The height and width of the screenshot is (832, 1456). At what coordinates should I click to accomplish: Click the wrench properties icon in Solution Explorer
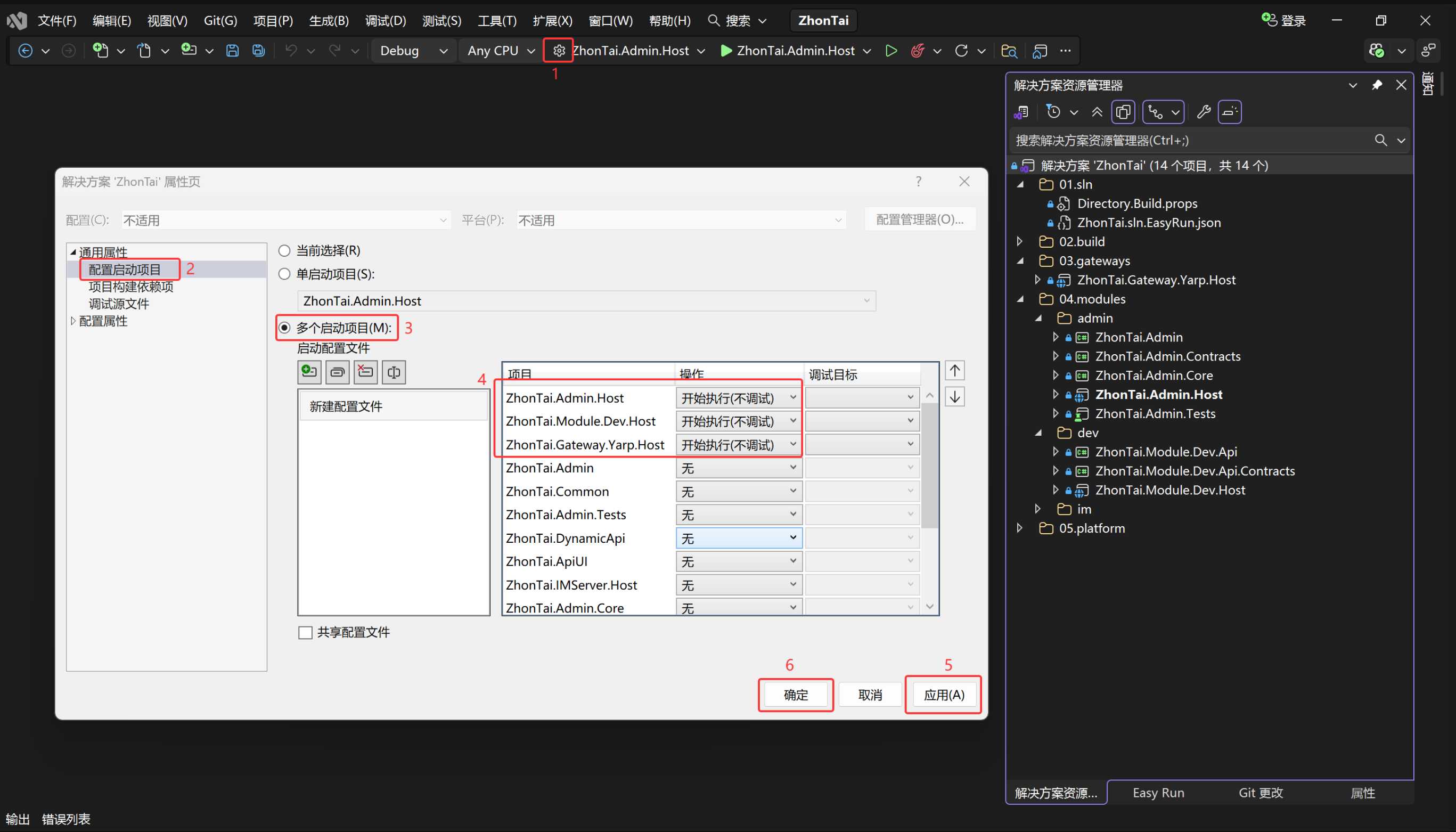[1204, 112]
